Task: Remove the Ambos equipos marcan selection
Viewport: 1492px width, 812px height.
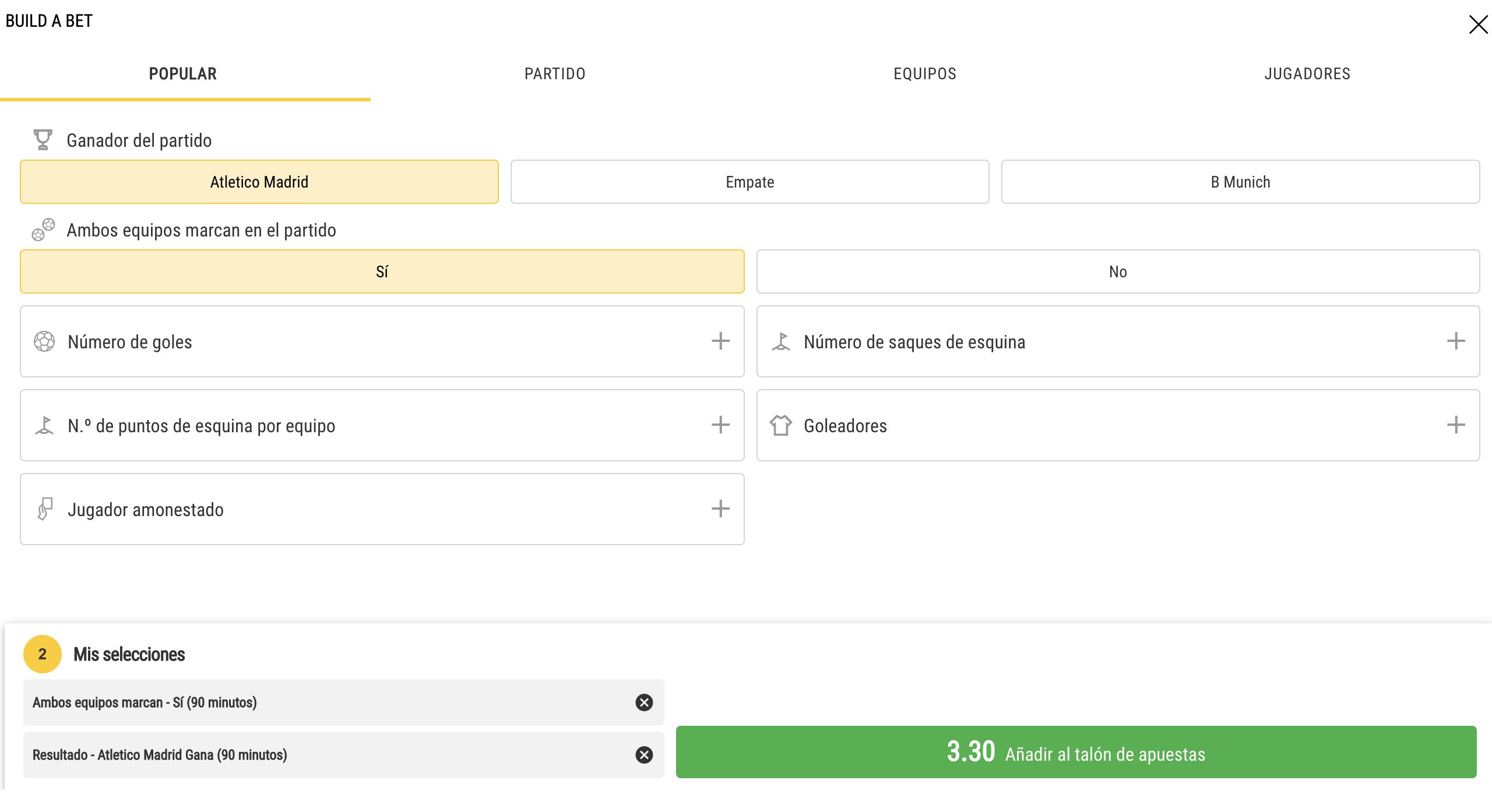Action: [644, 702]
